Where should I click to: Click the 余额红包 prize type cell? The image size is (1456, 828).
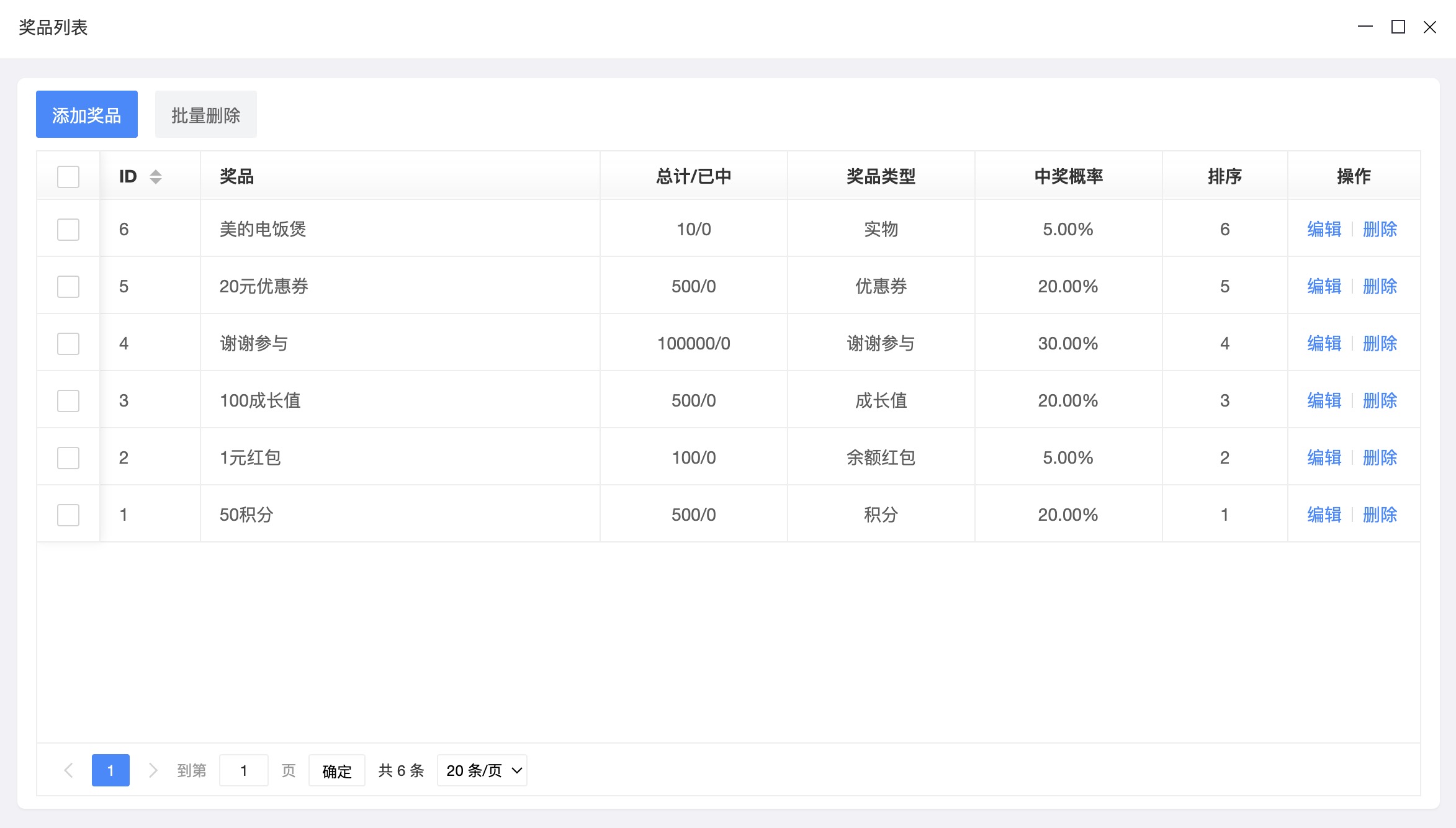881,457
